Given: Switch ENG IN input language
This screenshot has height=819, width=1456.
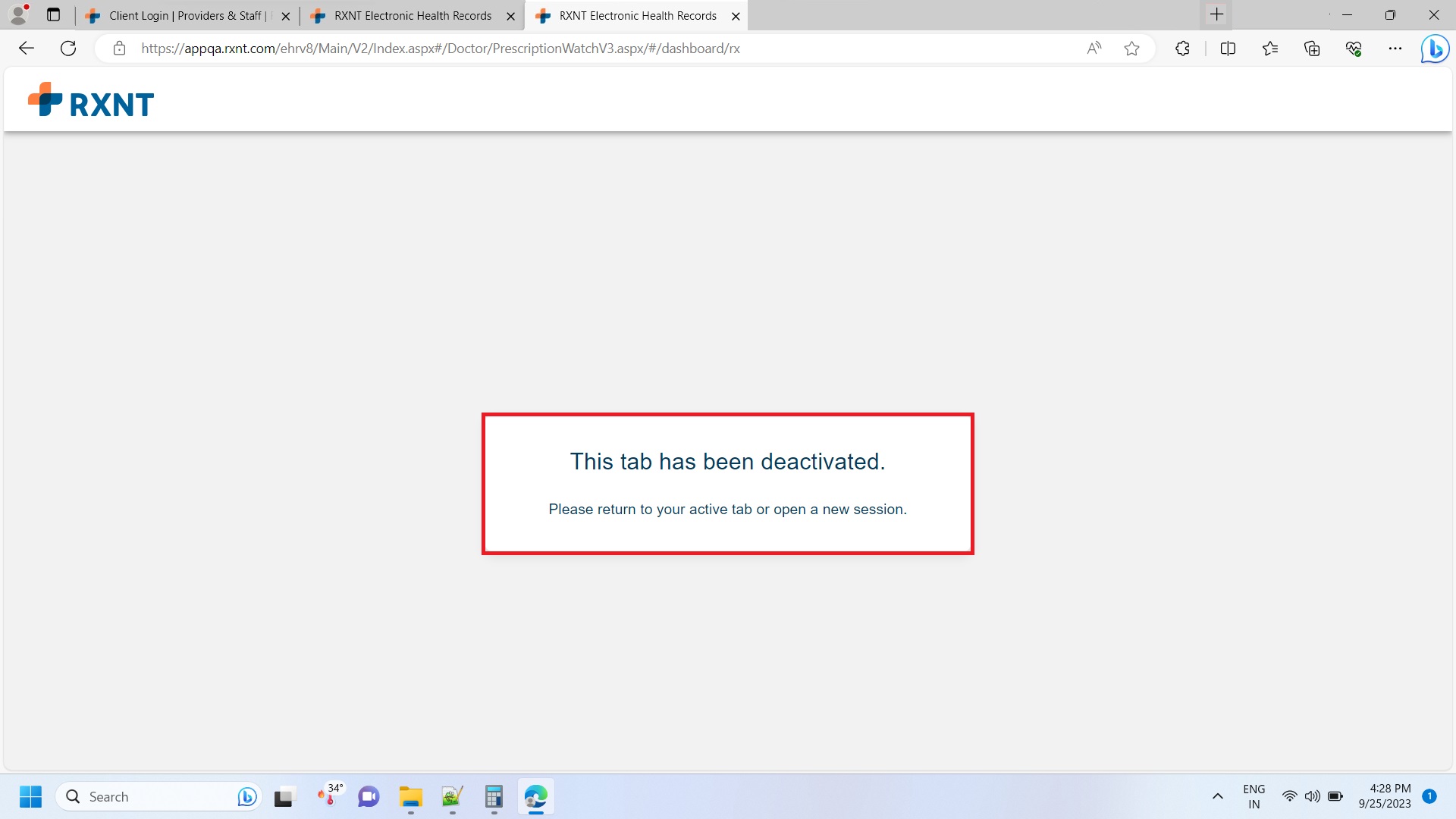Looking at the screenshot, I should 1254,797.
